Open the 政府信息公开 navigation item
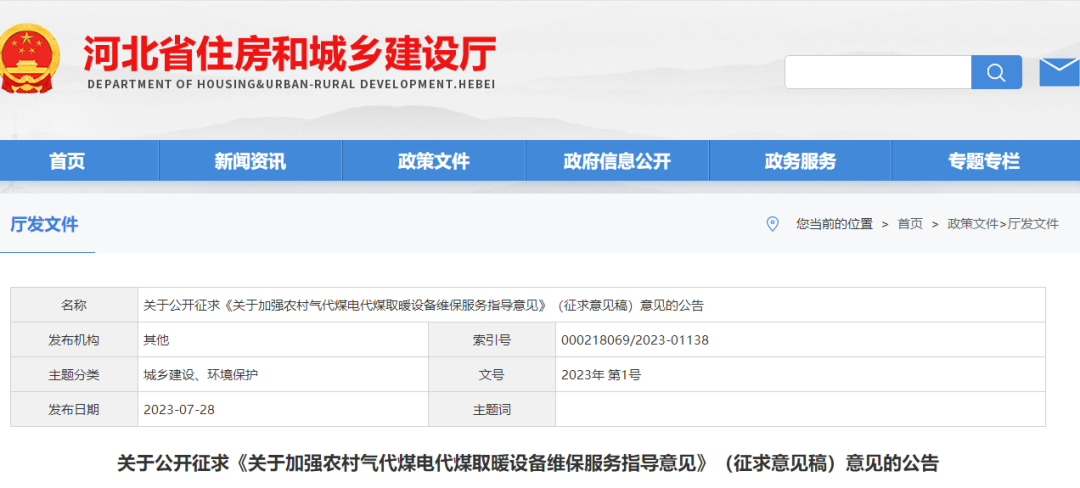This screenshot has width=1080, height=488. click(617, 161)
